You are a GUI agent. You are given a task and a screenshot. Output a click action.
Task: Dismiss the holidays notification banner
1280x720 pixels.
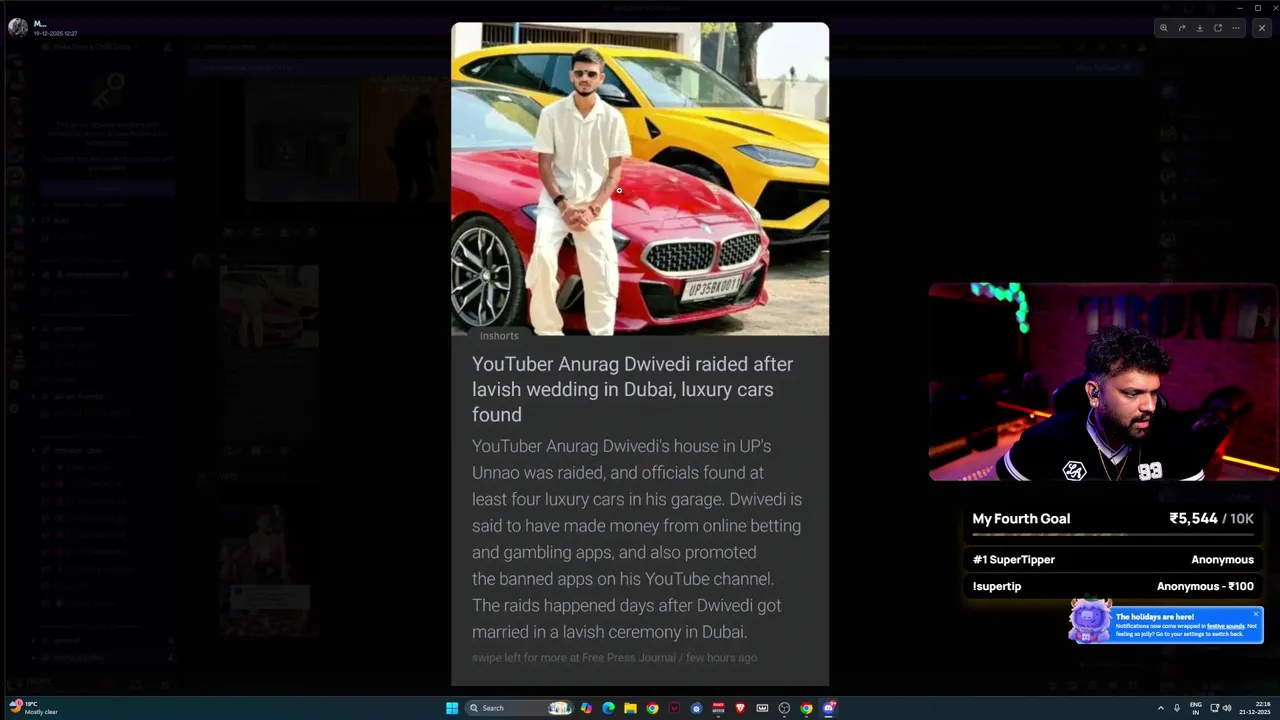(x=1256, y=614)
